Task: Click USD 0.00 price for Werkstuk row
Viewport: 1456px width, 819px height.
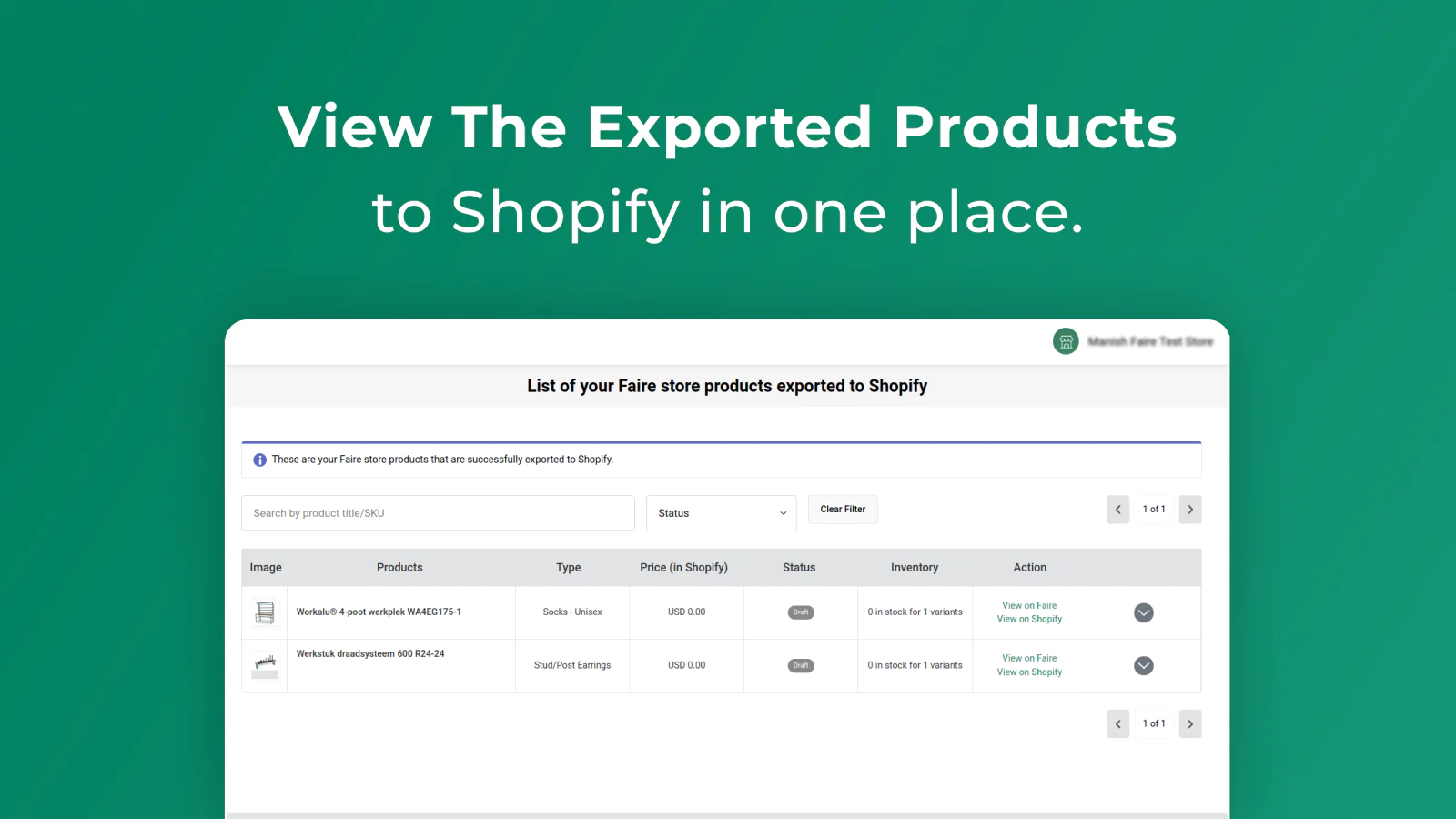Action: tap(687, 665)
